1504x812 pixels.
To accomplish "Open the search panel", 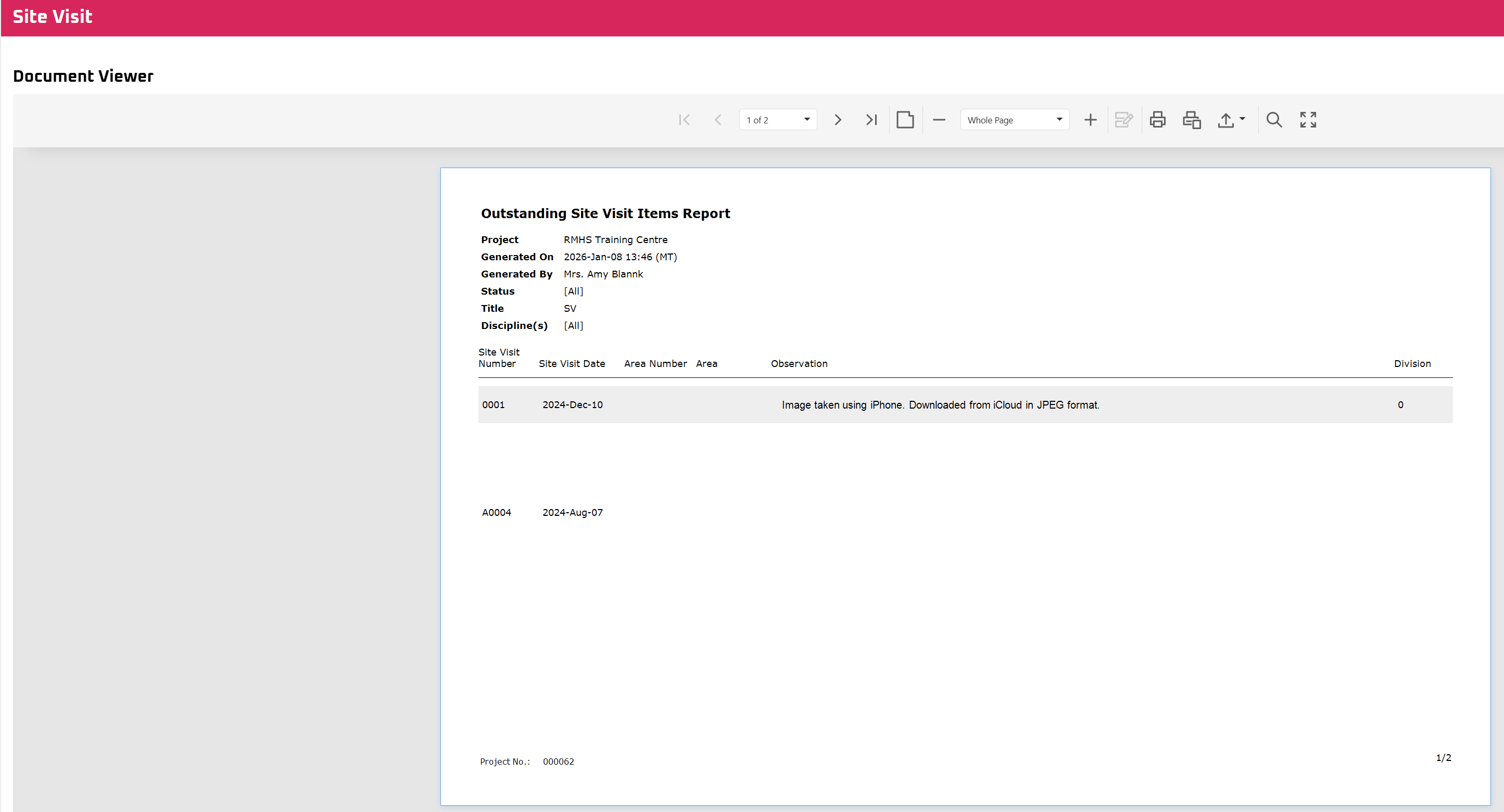I will point(1274,120).
